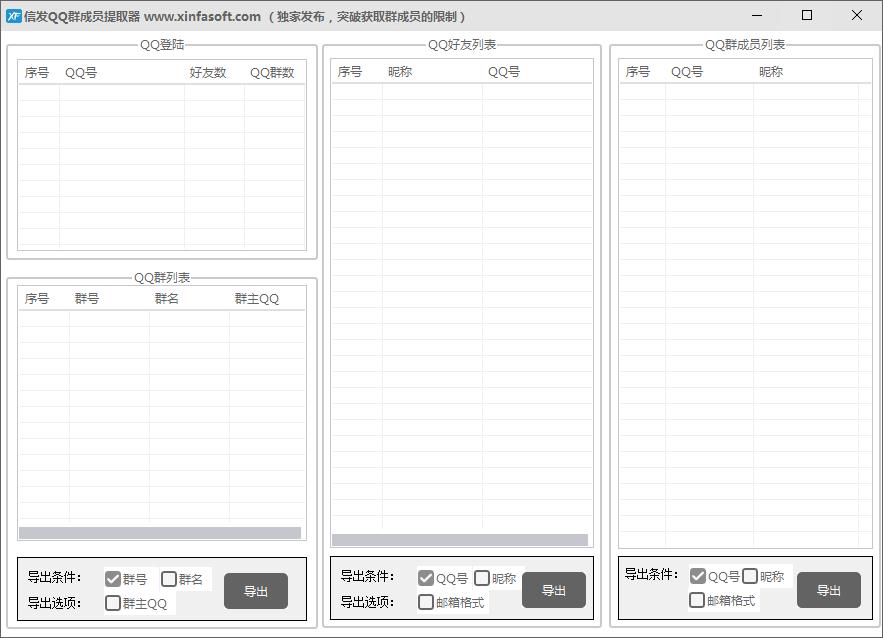Click 导出 button for QQ群列表

pos(256,591)
